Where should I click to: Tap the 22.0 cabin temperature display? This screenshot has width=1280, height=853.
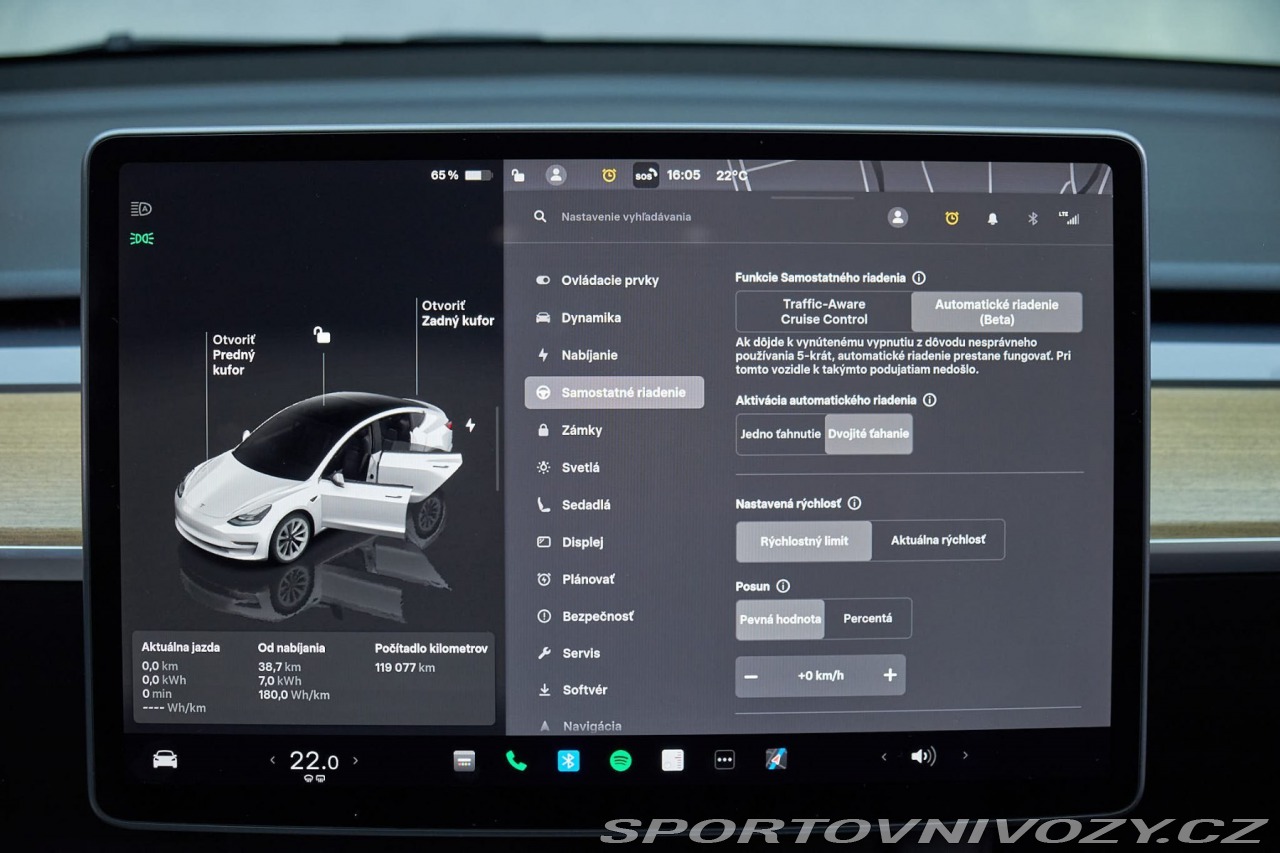314,761
